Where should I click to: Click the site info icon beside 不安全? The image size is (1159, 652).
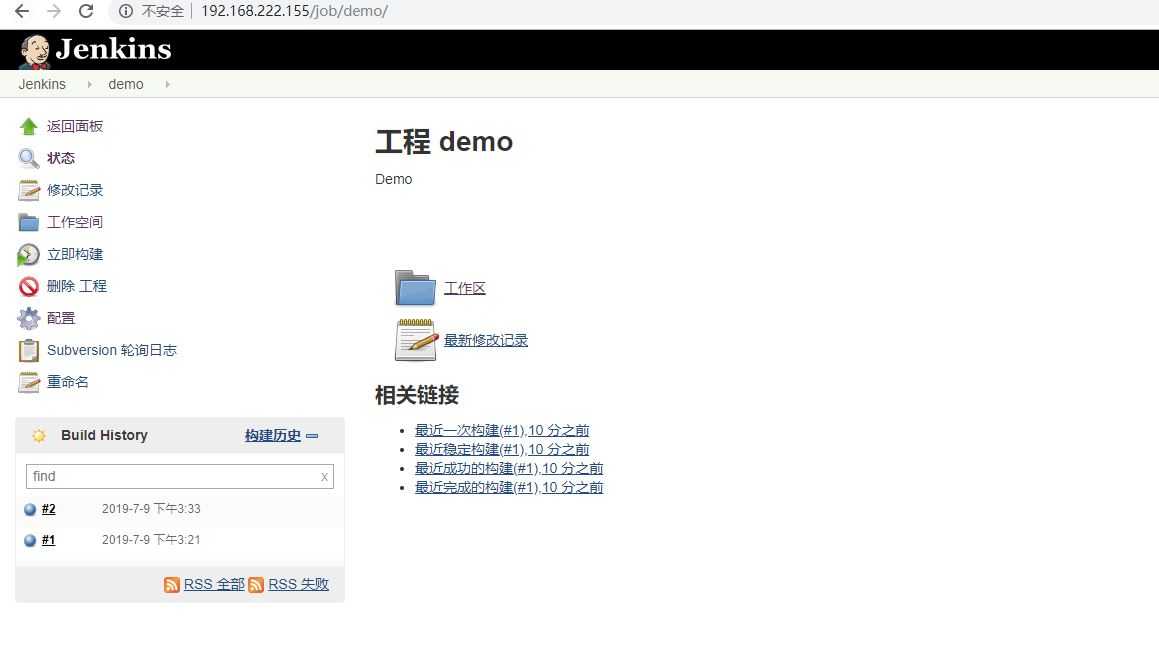click(x=126, y=11)
